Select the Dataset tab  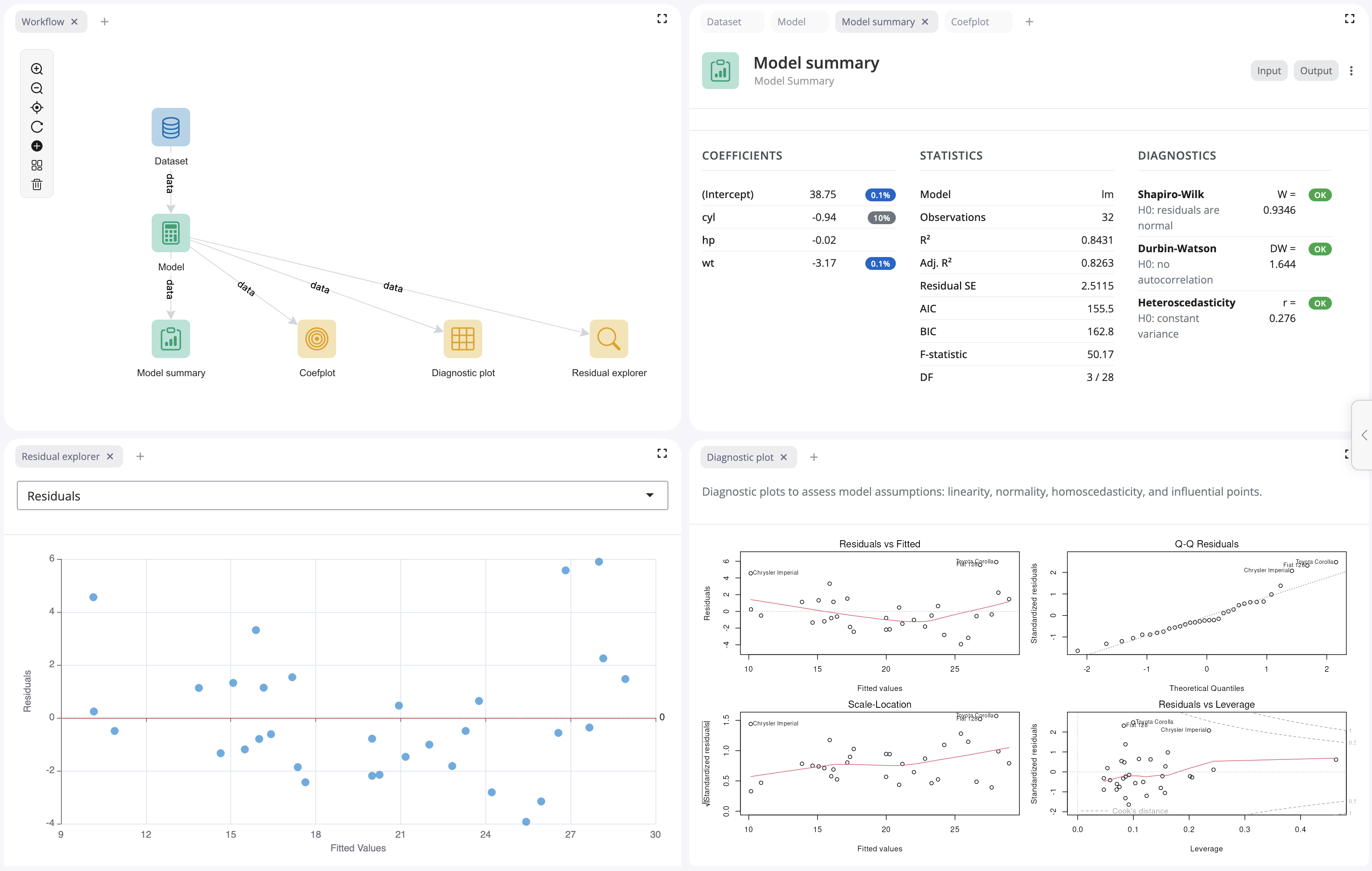[724, 21]
